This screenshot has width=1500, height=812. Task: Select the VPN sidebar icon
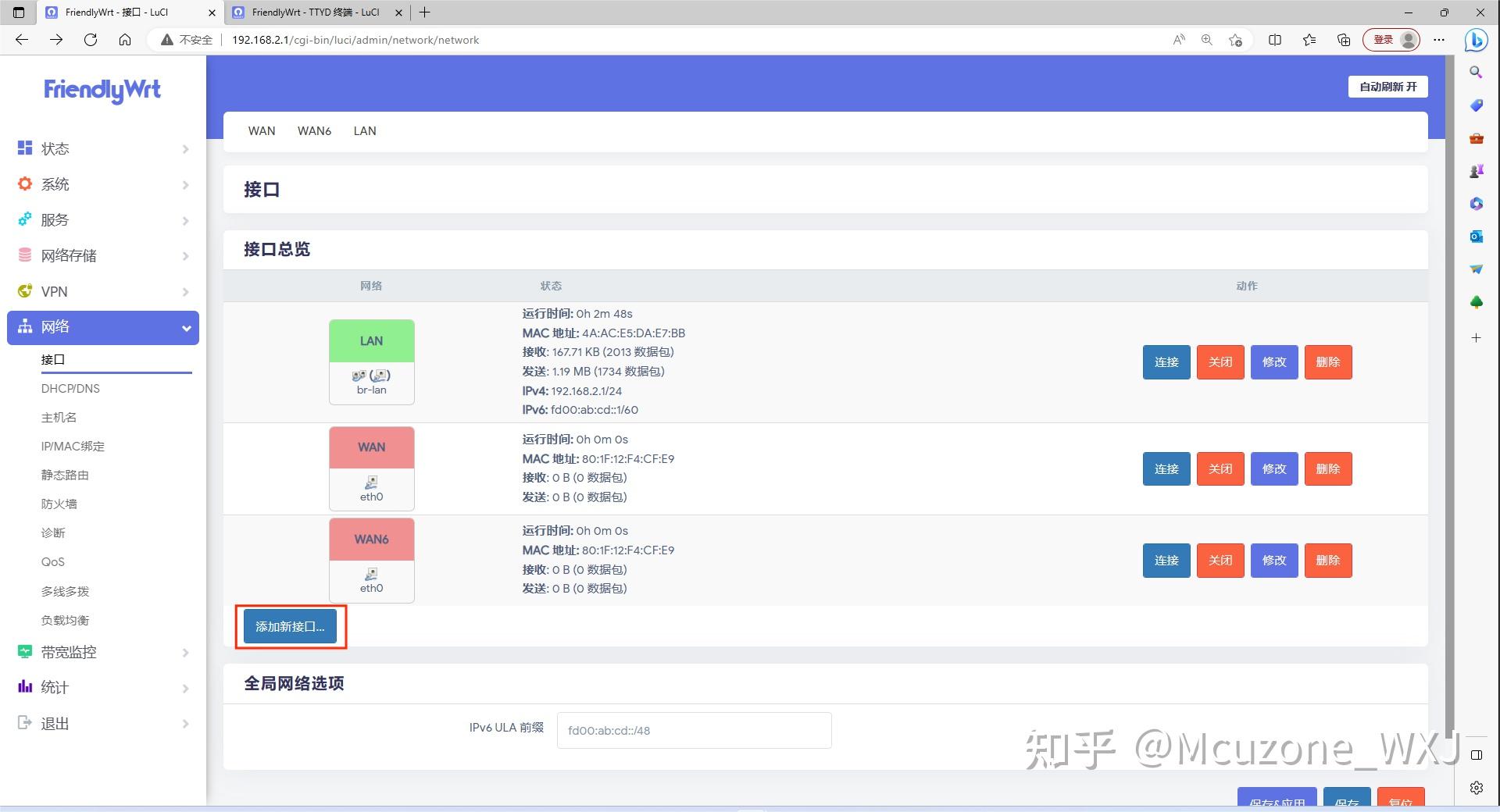pos(23,291)
